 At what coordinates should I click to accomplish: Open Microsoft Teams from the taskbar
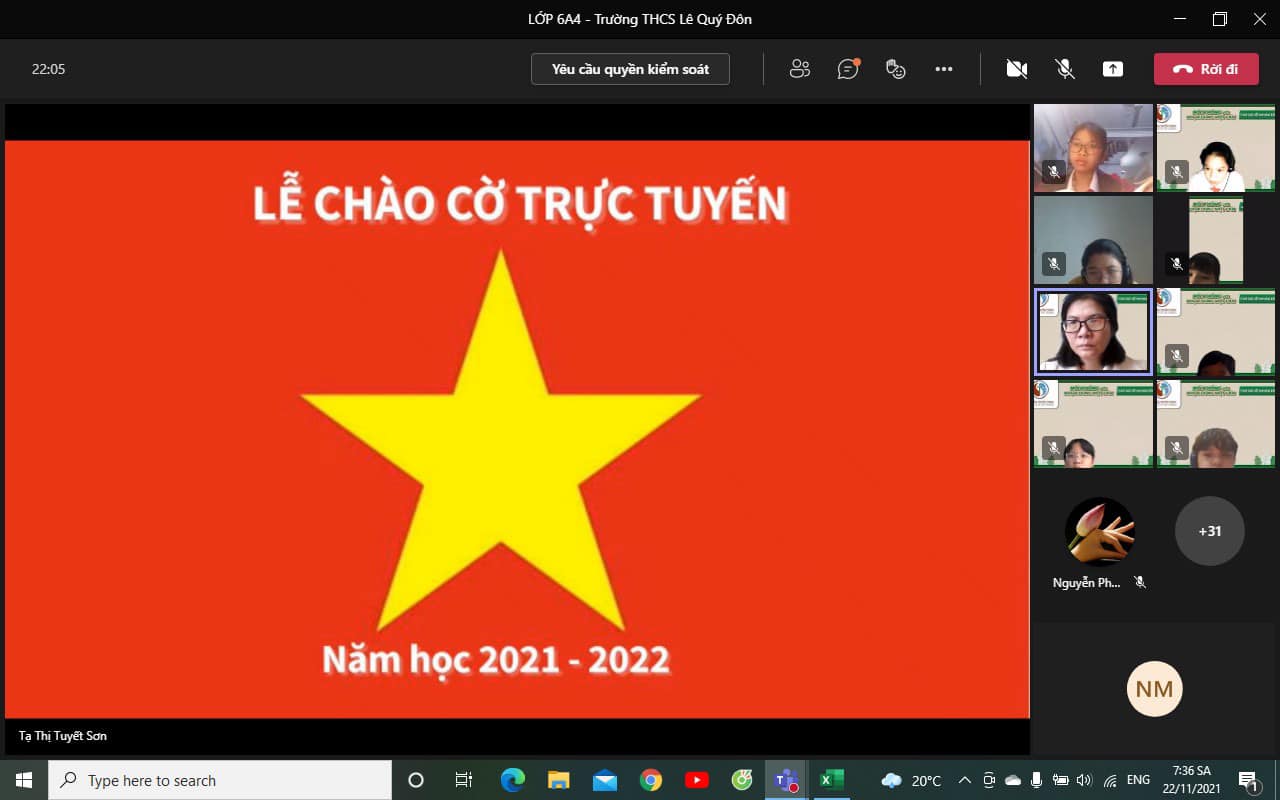pos(785,780)
